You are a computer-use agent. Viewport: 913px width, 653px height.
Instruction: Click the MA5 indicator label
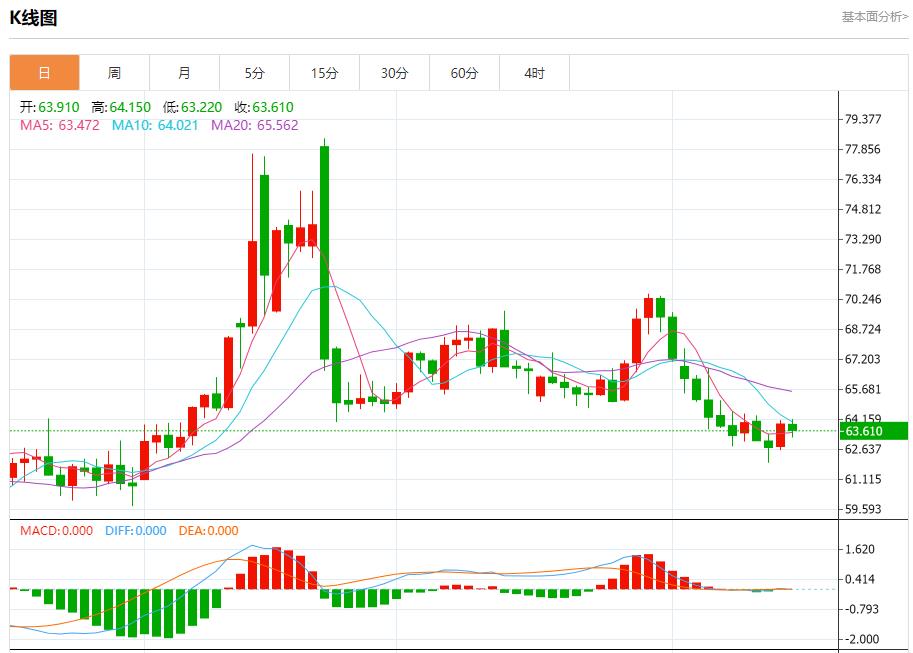click(60, 125)
